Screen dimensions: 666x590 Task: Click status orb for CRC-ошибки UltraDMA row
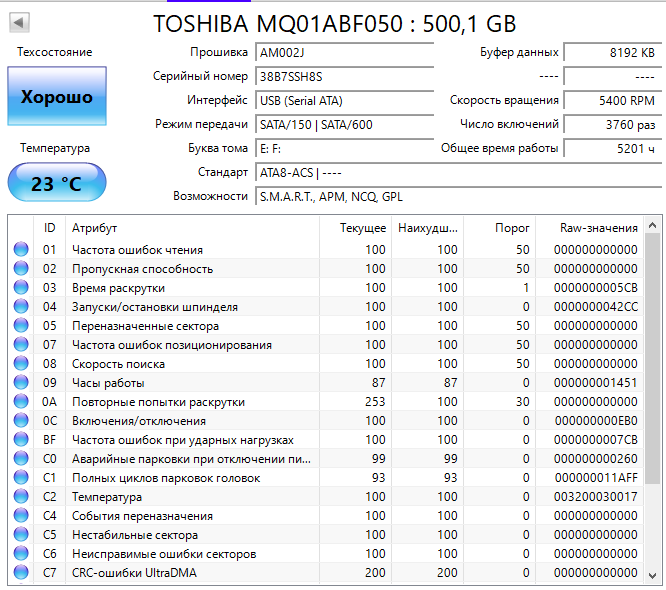(21, 573)
